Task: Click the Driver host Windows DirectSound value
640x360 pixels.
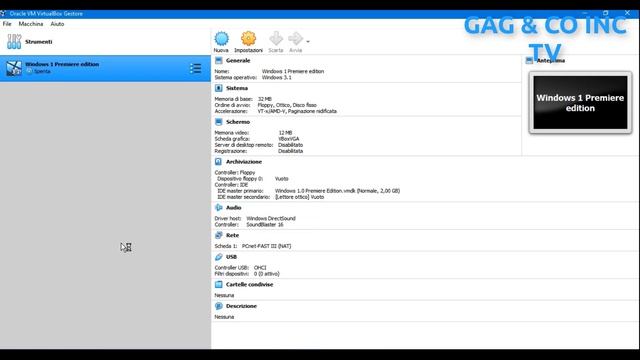Action: pos(271,219)
